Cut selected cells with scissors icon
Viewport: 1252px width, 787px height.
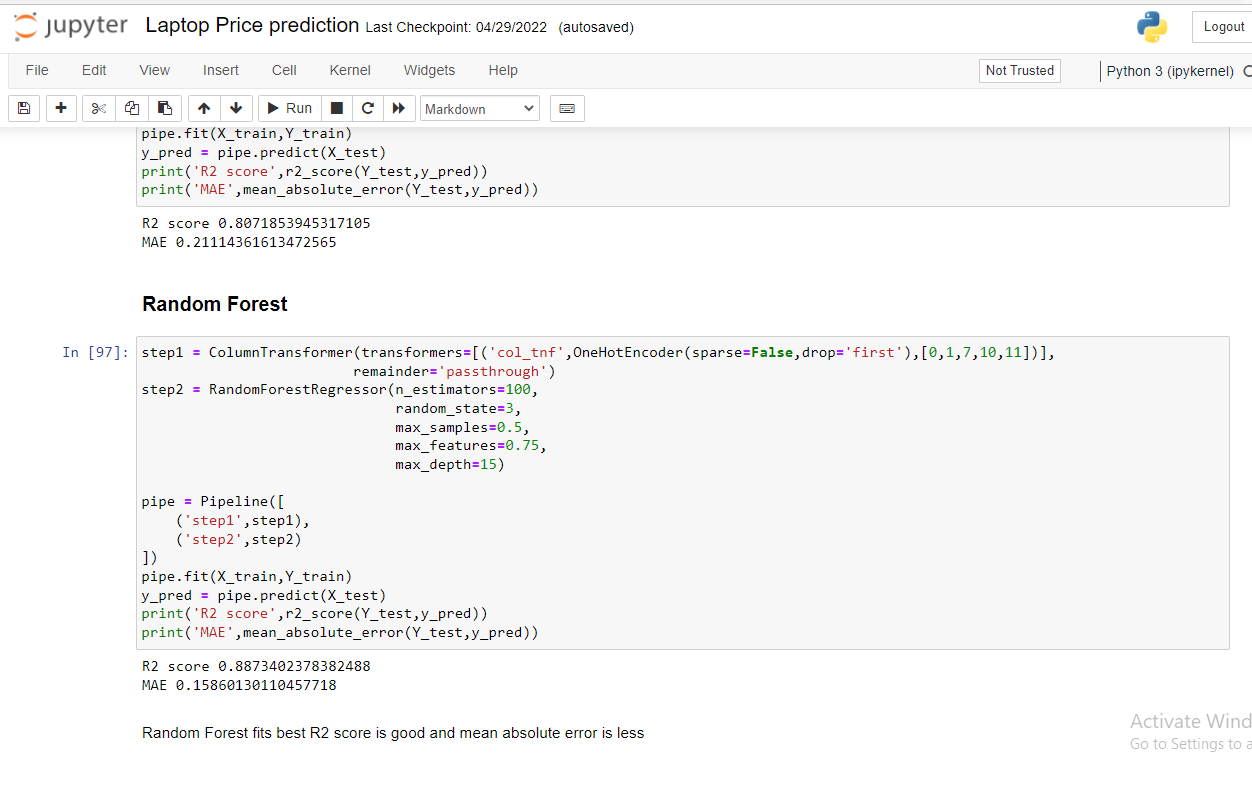[x=98, y=108]
